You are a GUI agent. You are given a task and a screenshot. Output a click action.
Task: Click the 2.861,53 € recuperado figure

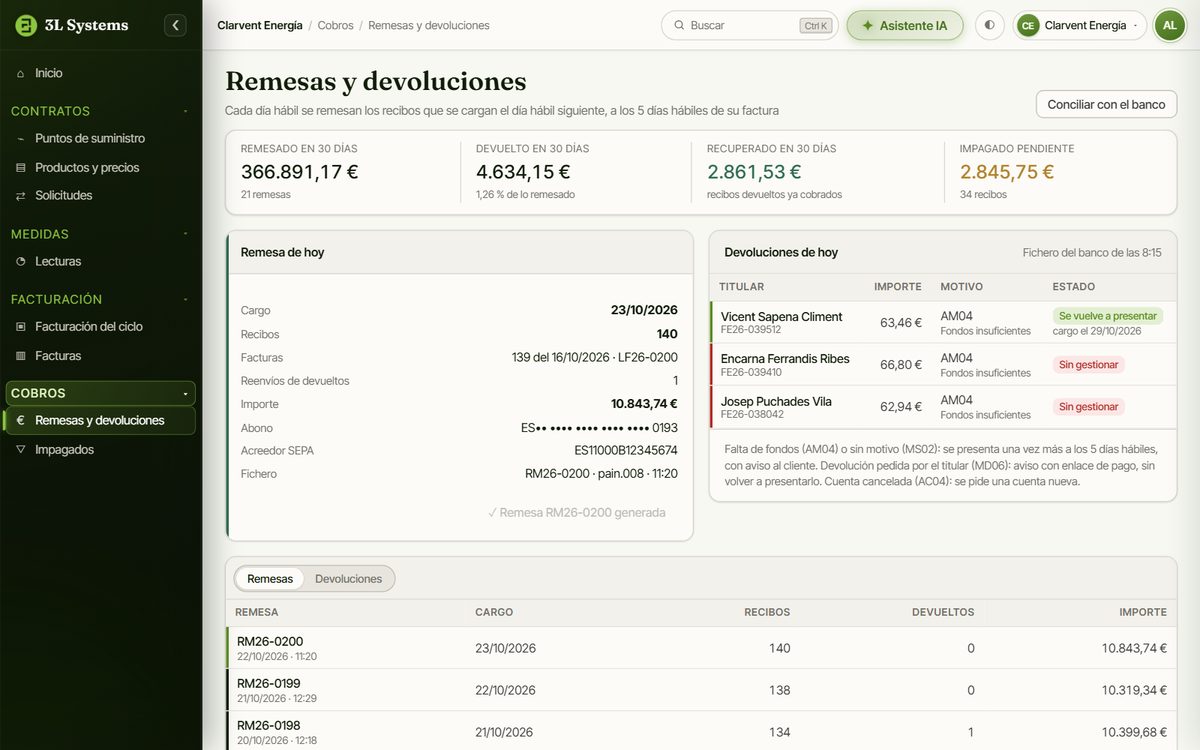754,171
